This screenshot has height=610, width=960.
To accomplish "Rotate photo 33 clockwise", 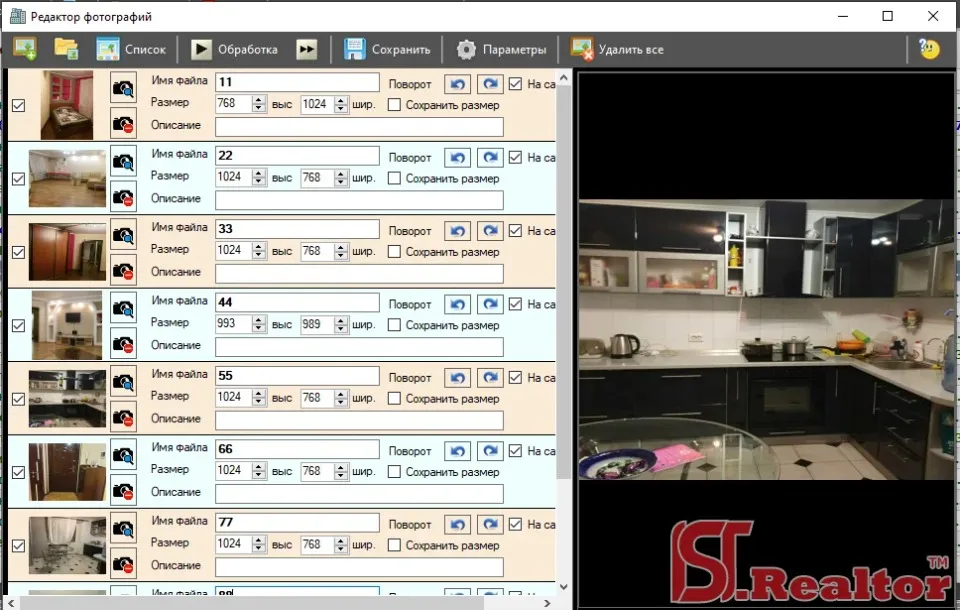I will click(x=490, y=231).
